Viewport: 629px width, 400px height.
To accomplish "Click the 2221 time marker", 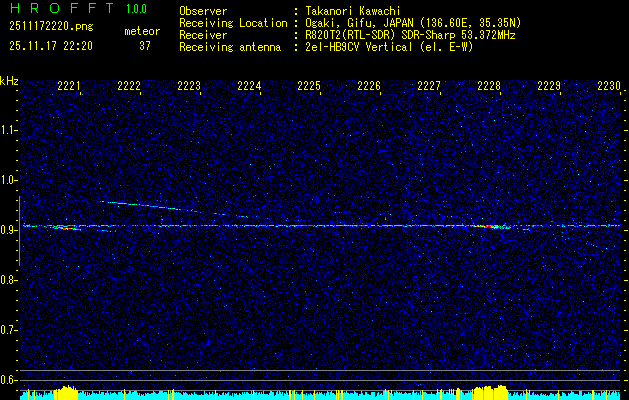I will click(69, 87).
